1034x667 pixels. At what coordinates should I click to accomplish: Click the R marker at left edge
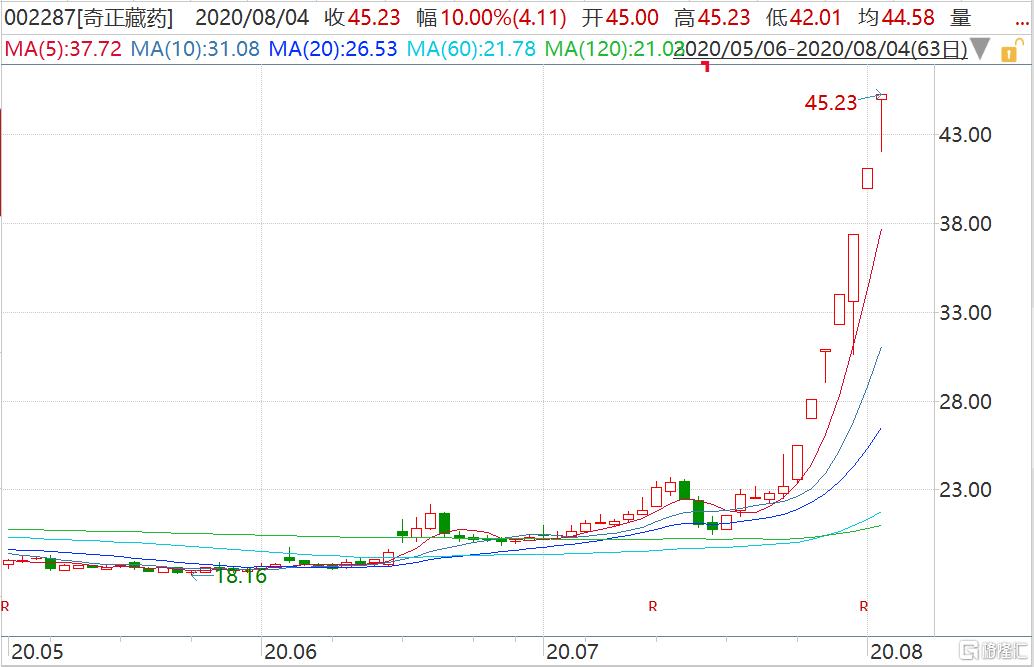[5, 606]
